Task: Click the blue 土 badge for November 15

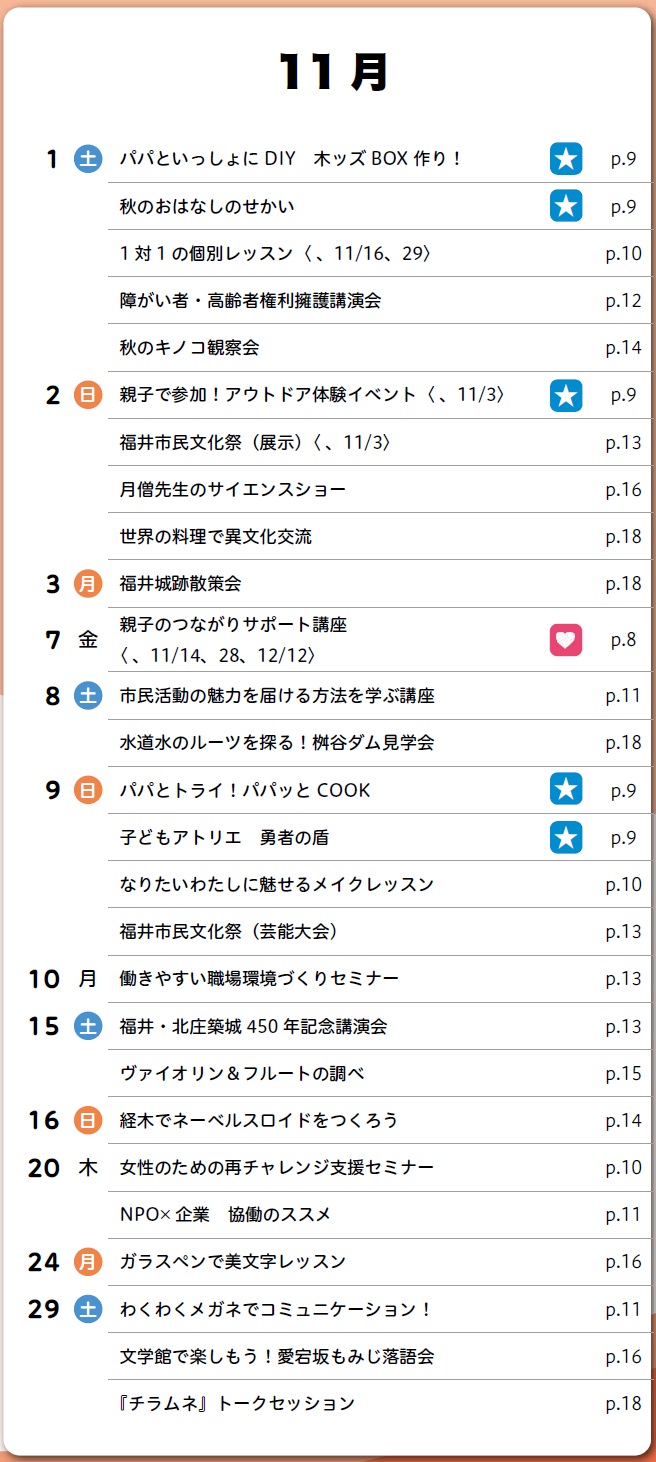Action: 88,1026
